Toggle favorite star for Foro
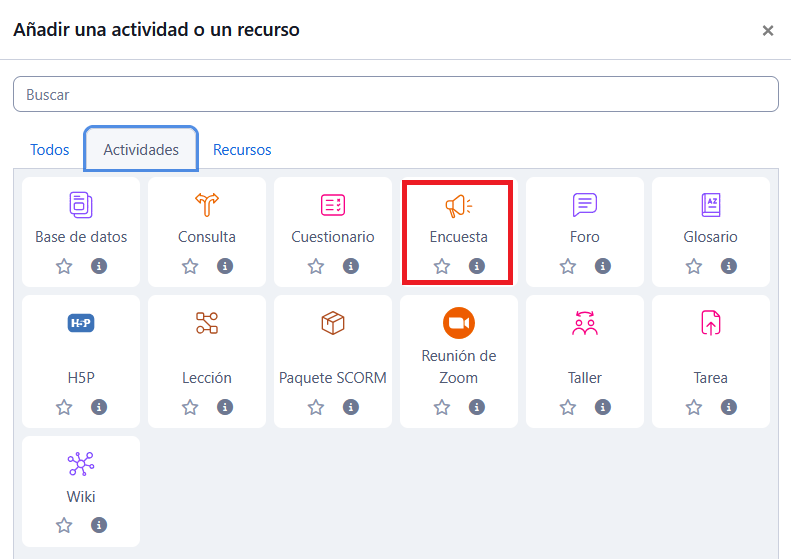 pyautogui.click(x=568, y=266)
